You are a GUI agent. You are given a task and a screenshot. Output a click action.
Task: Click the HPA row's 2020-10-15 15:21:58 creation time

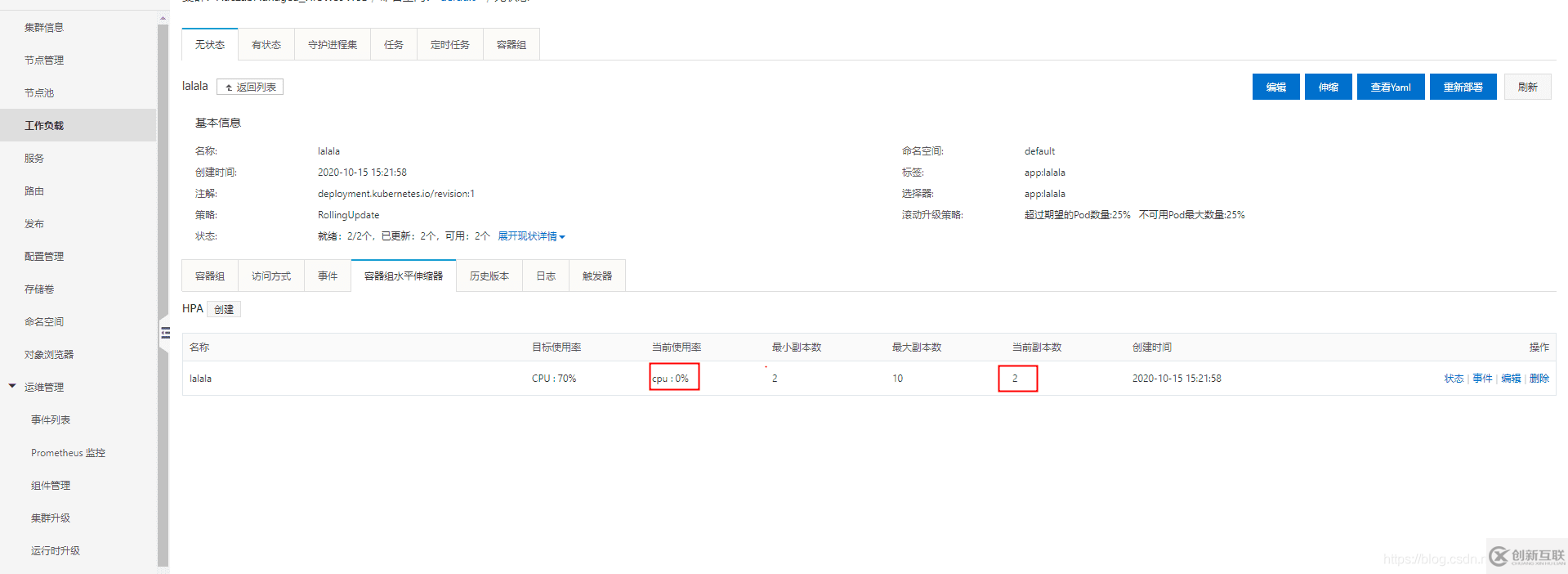[x=1177, y=379]
